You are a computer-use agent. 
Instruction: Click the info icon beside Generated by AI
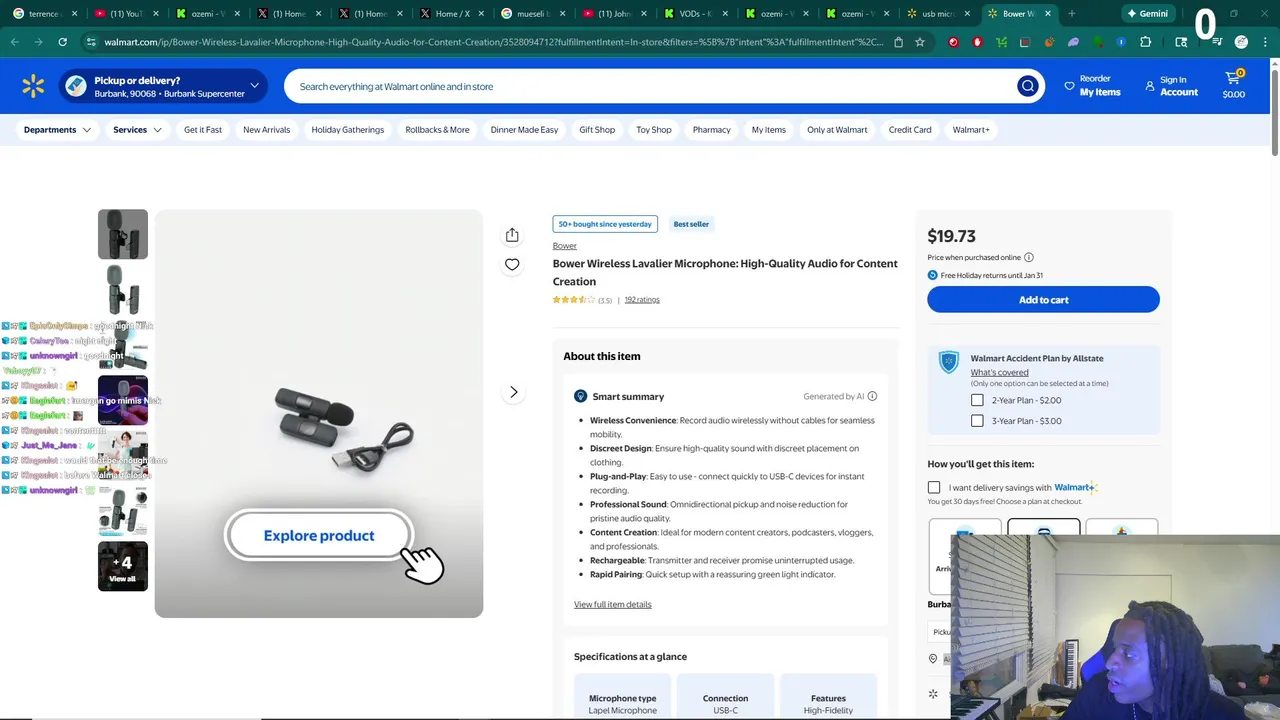872,396
